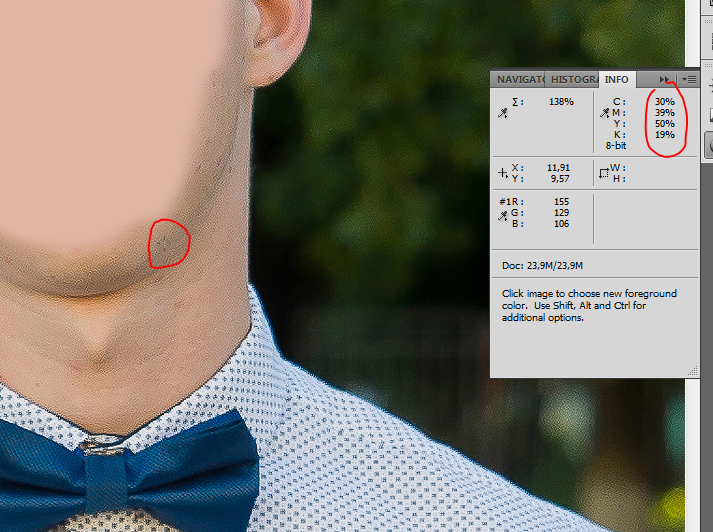Select the Info panel tab
The height and width of the screenshot is (532, 713).
point(617,80)
